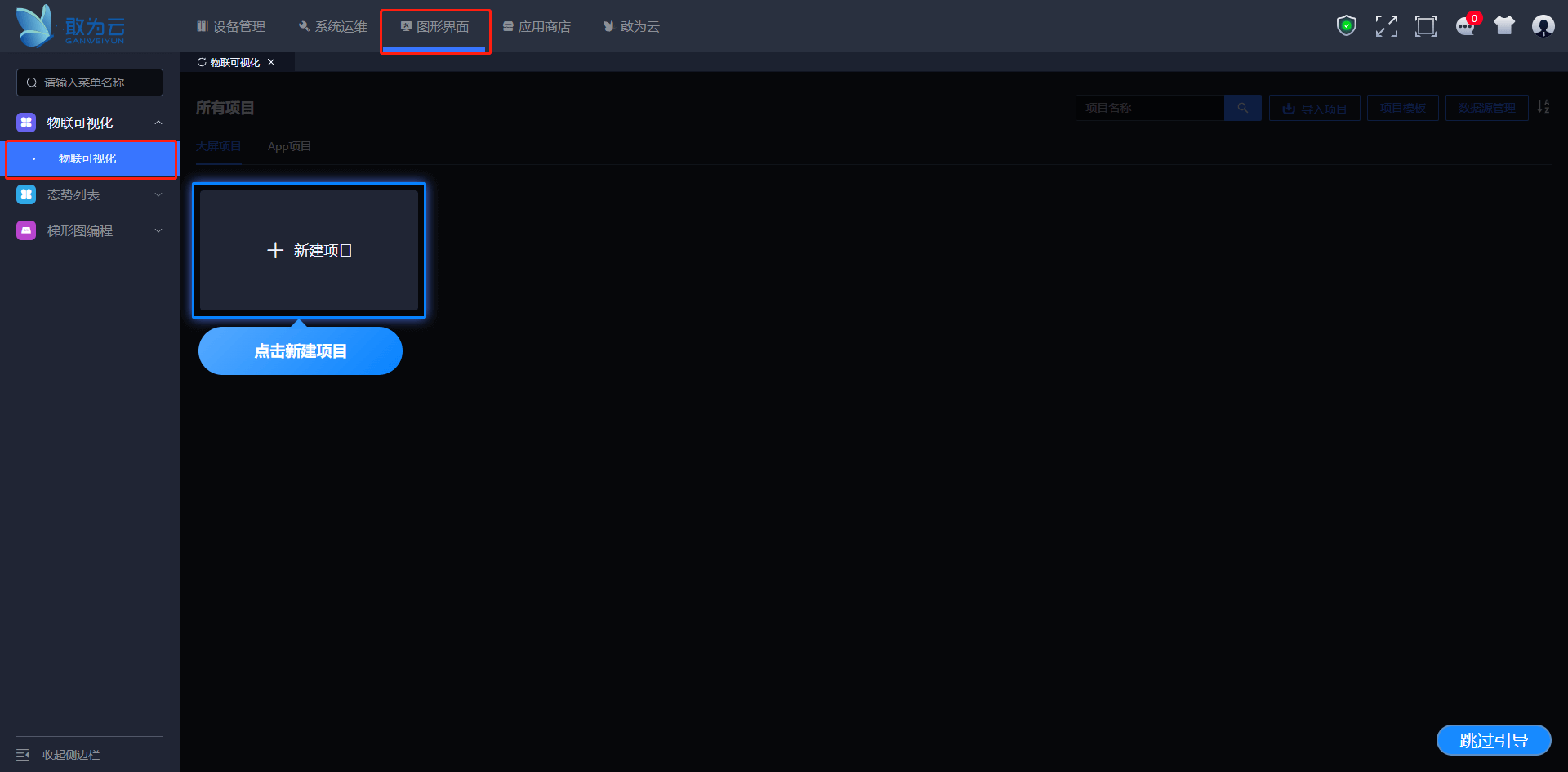Select the 图形界面 top menu
Screen dimensions: 1568x772
[x=435, y=27]
